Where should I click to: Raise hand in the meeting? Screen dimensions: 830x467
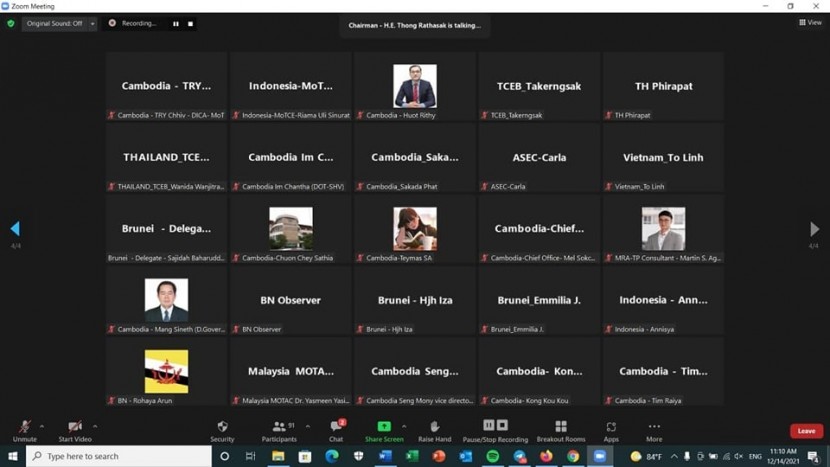[434, 430]
